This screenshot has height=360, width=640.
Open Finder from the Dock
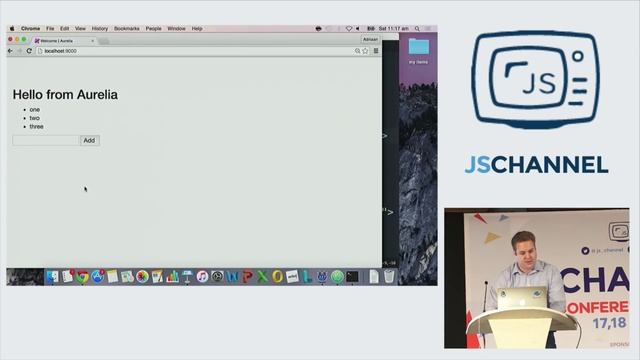(53, 277)
